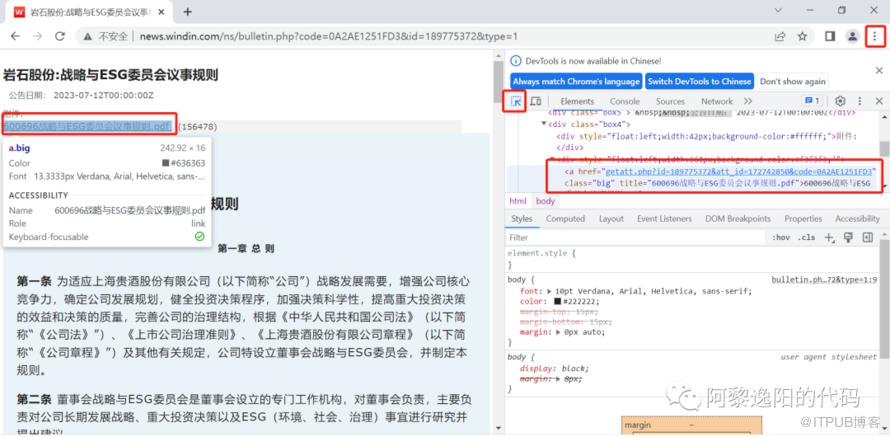
Task: Switch to the Sources tab
Action: [670, 102]
